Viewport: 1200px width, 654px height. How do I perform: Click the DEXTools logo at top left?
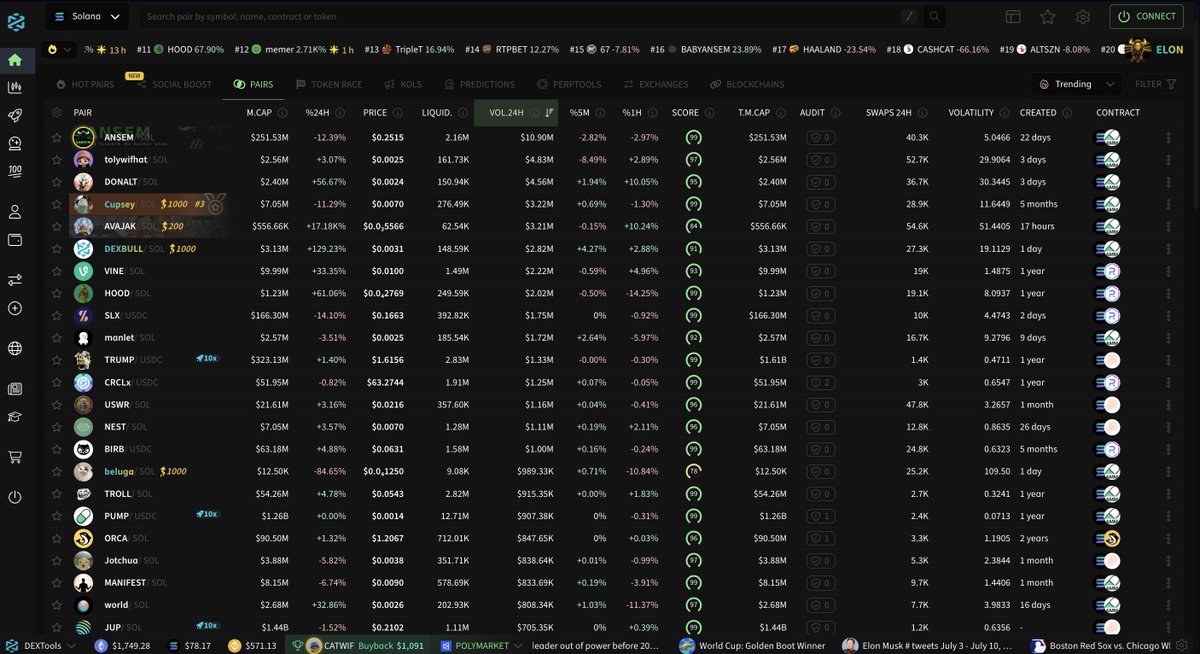[x=15, y=21]
